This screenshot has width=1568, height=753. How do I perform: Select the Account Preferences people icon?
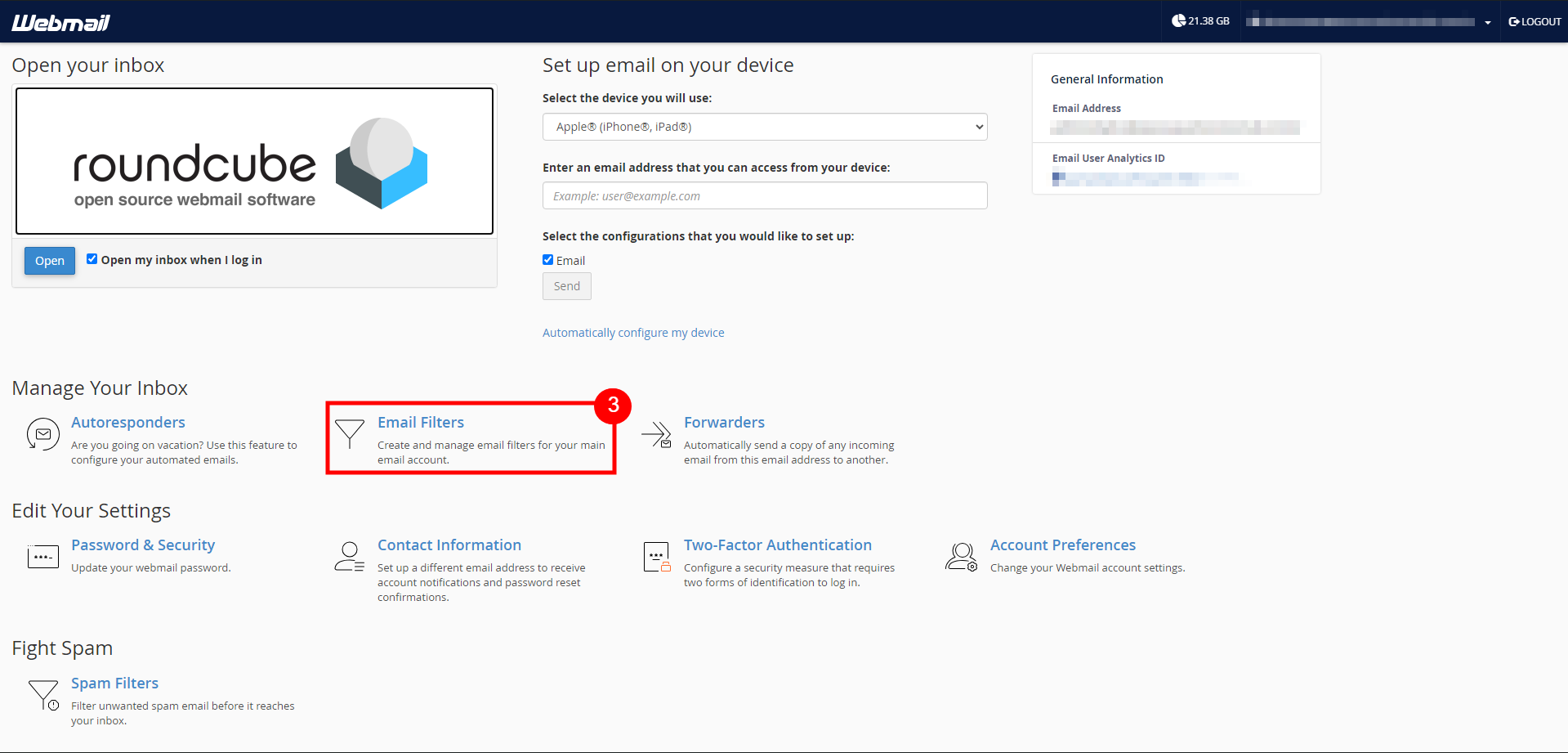click(961, 557)
